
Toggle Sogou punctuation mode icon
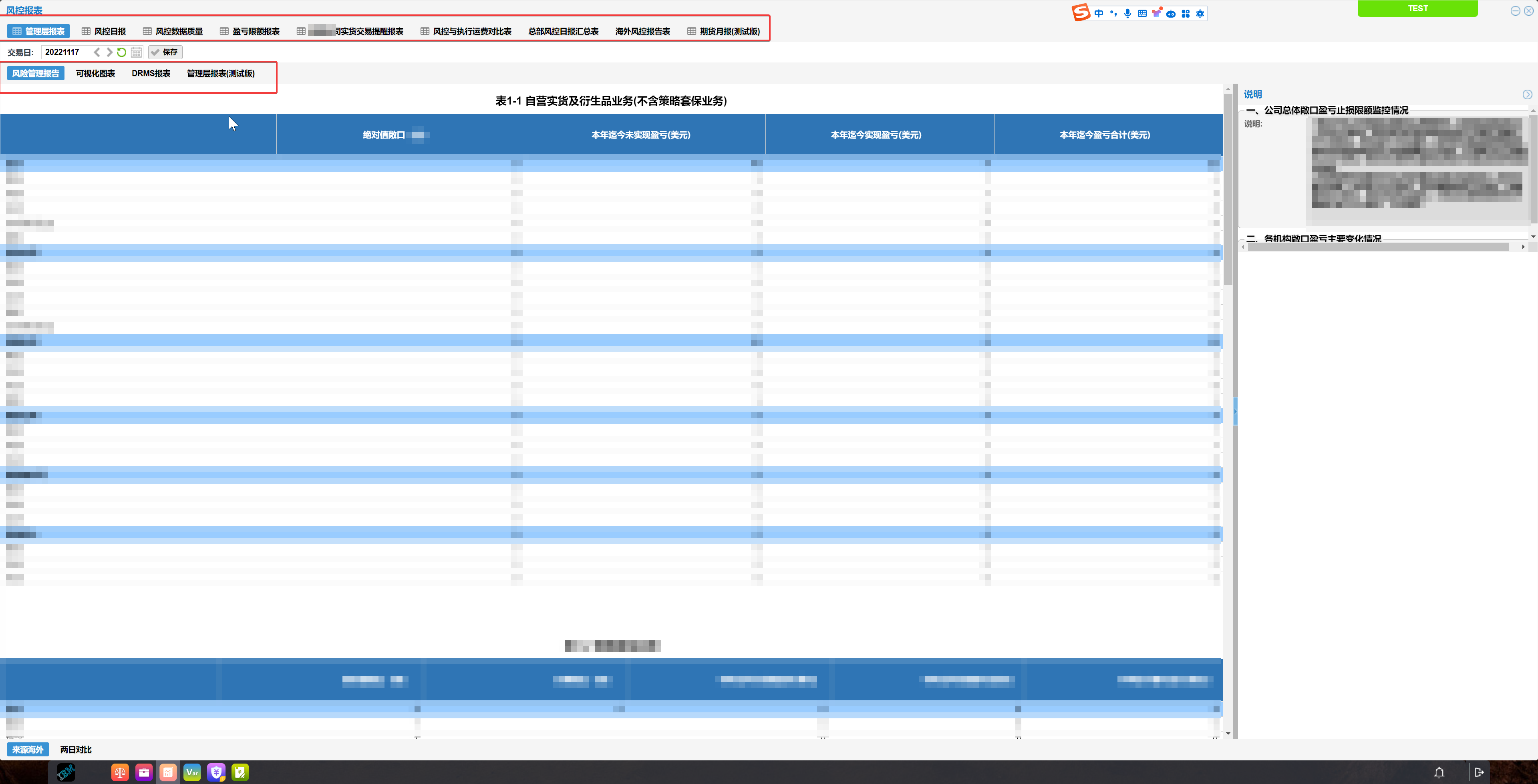click(1113, 13)
